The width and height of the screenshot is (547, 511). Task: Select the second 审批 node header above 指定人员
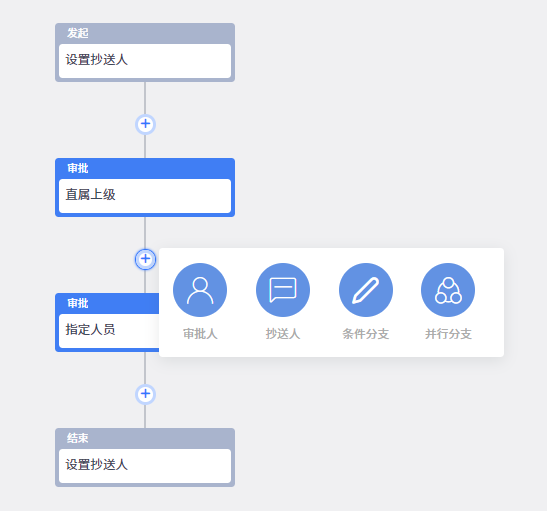107,303
